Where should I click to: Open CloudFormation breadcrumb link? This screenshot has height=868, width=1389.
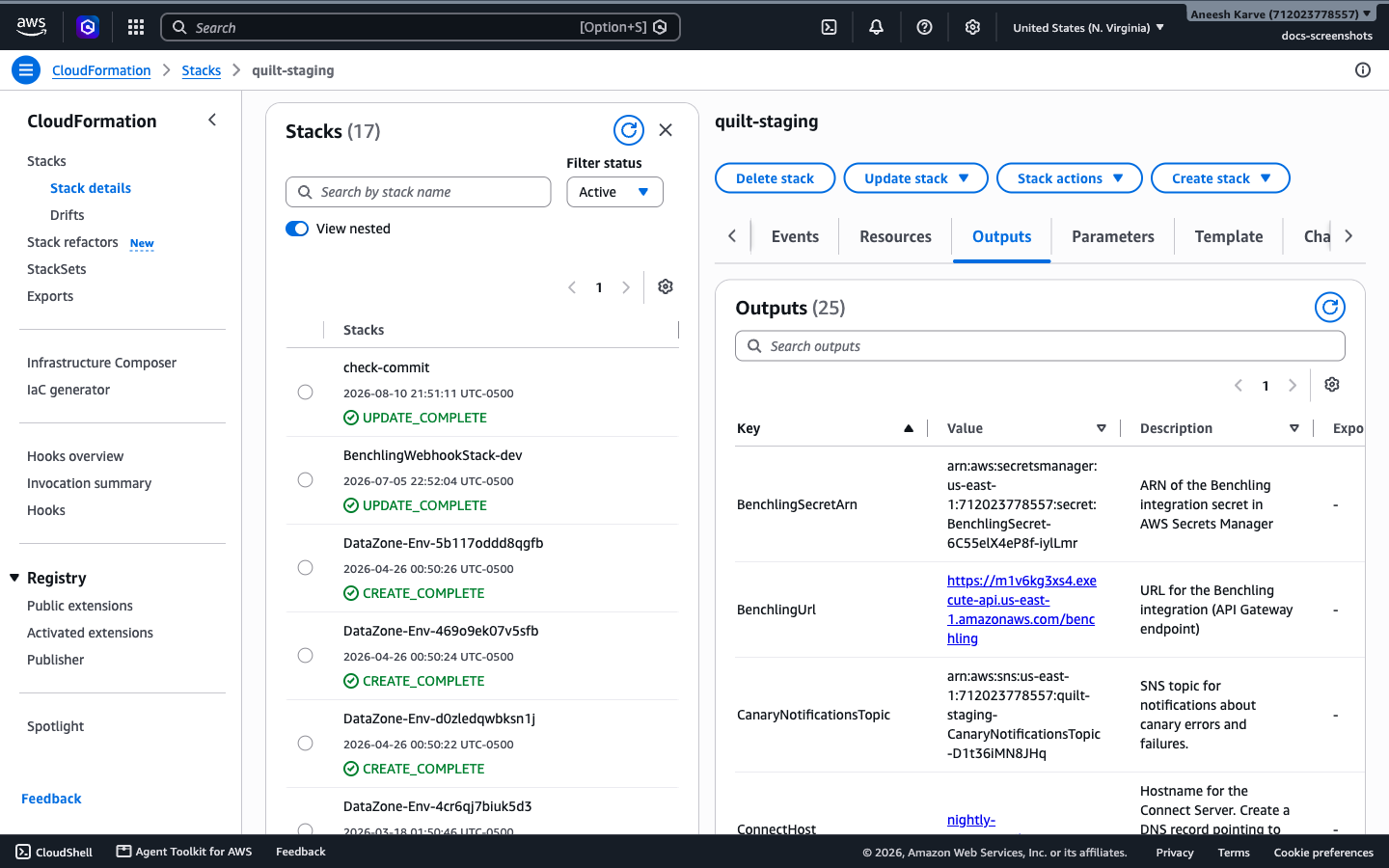click(x=101, y=70)
